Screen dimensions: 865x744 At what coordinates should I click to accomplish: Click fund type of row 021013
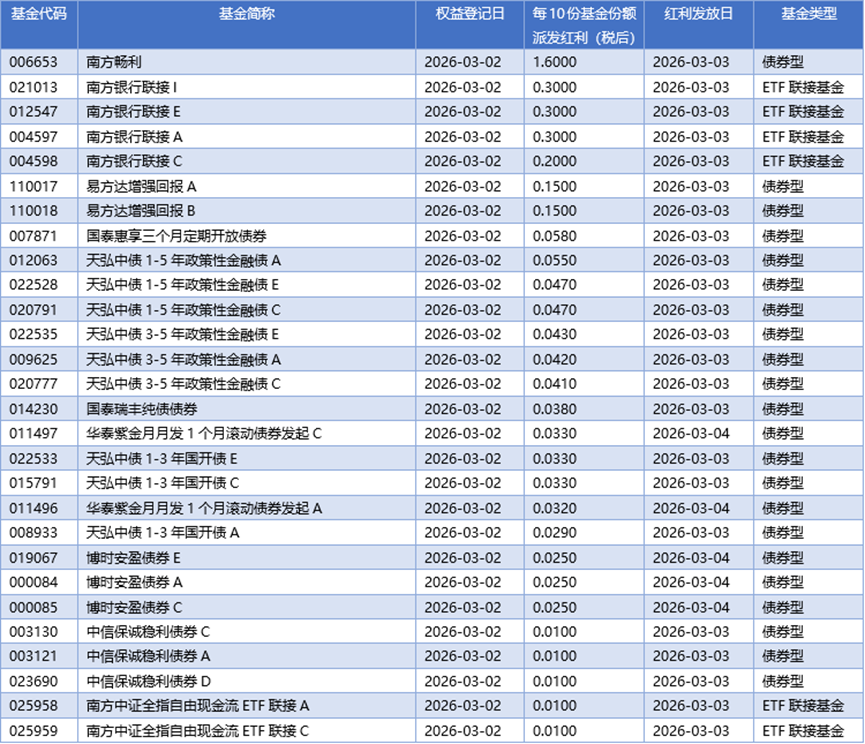click(x=803, y=87)
